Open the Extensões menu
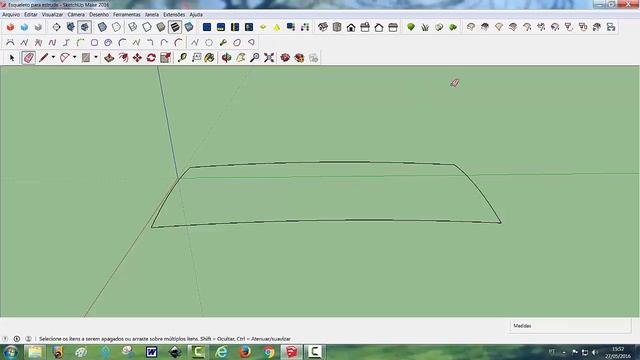 click(174, 14)
